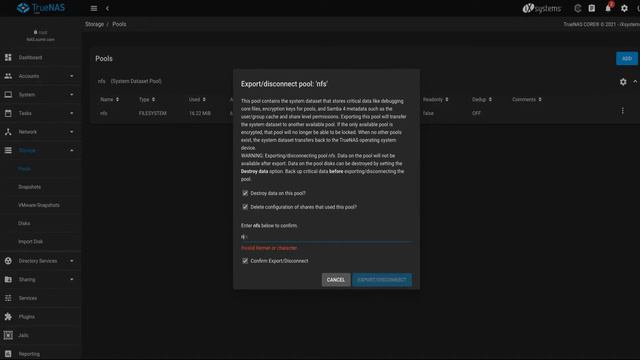Click the Directory Services icon

tap(8, 261)
